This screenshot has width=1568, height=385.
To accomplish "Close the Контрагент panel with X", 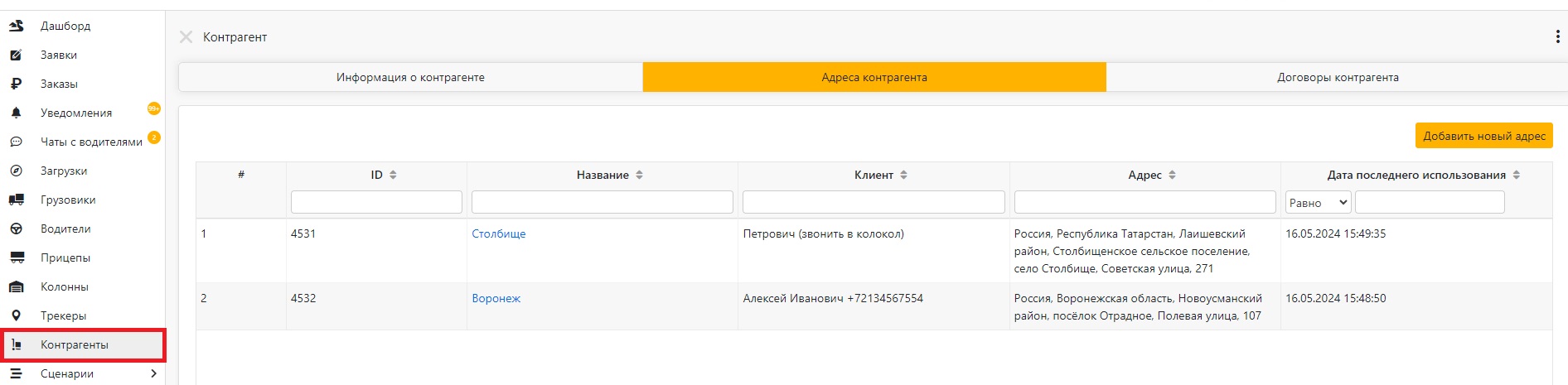I will coord(186,36).
